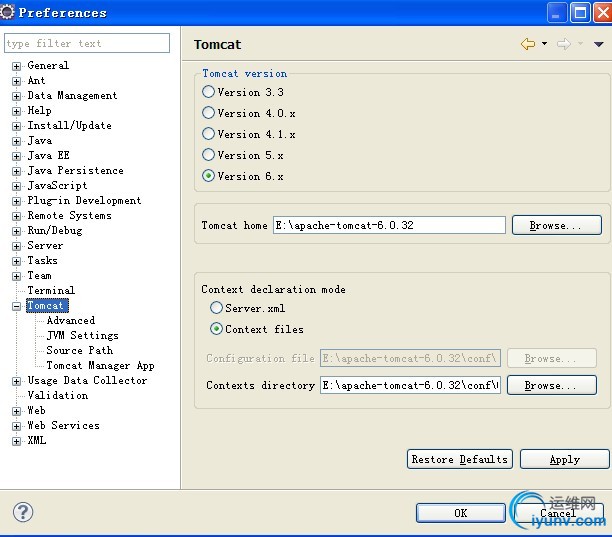The height and width of the screenshot is (537, 612).
Task: Select the Web preferences item
Action: [x=37, y=410]
